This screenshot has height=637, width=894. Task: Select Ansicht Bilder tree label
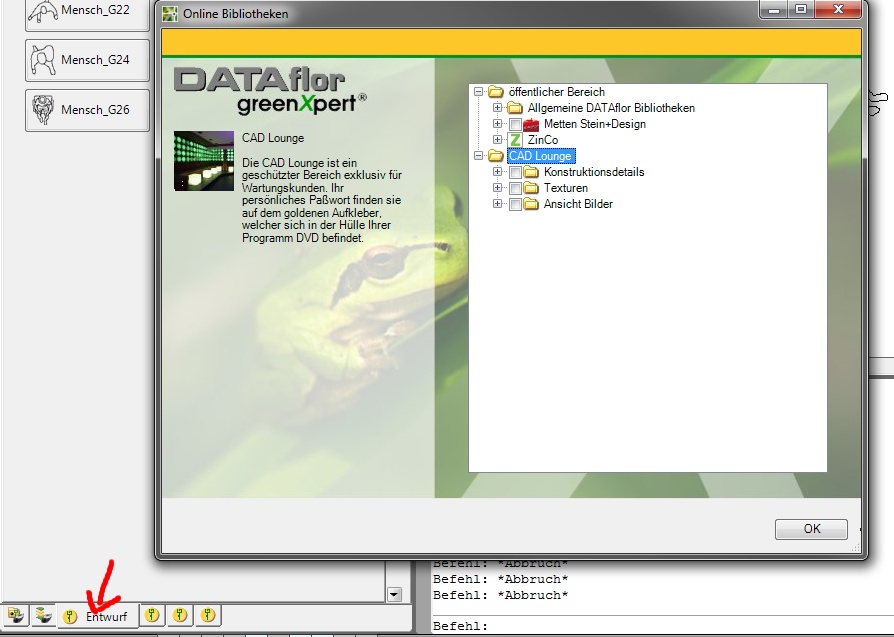578,204
